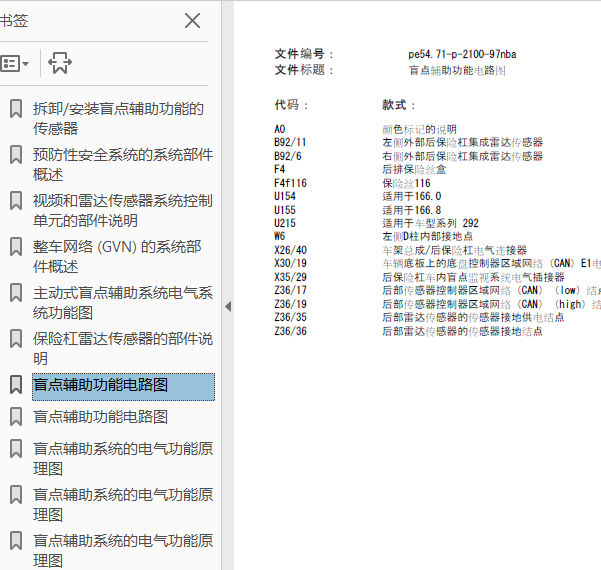Click bookmark icon beside 保险杠雷达传感器的部件说明
Viewport: 601px width, 570px height.
coord(16,339)
